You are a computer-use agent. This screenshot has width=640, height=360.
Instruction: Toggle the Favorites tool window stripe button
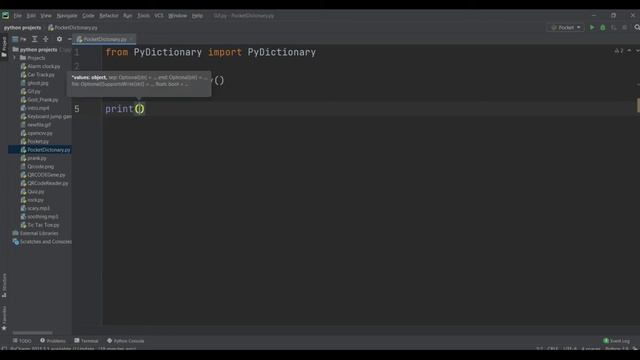point(4,318)
